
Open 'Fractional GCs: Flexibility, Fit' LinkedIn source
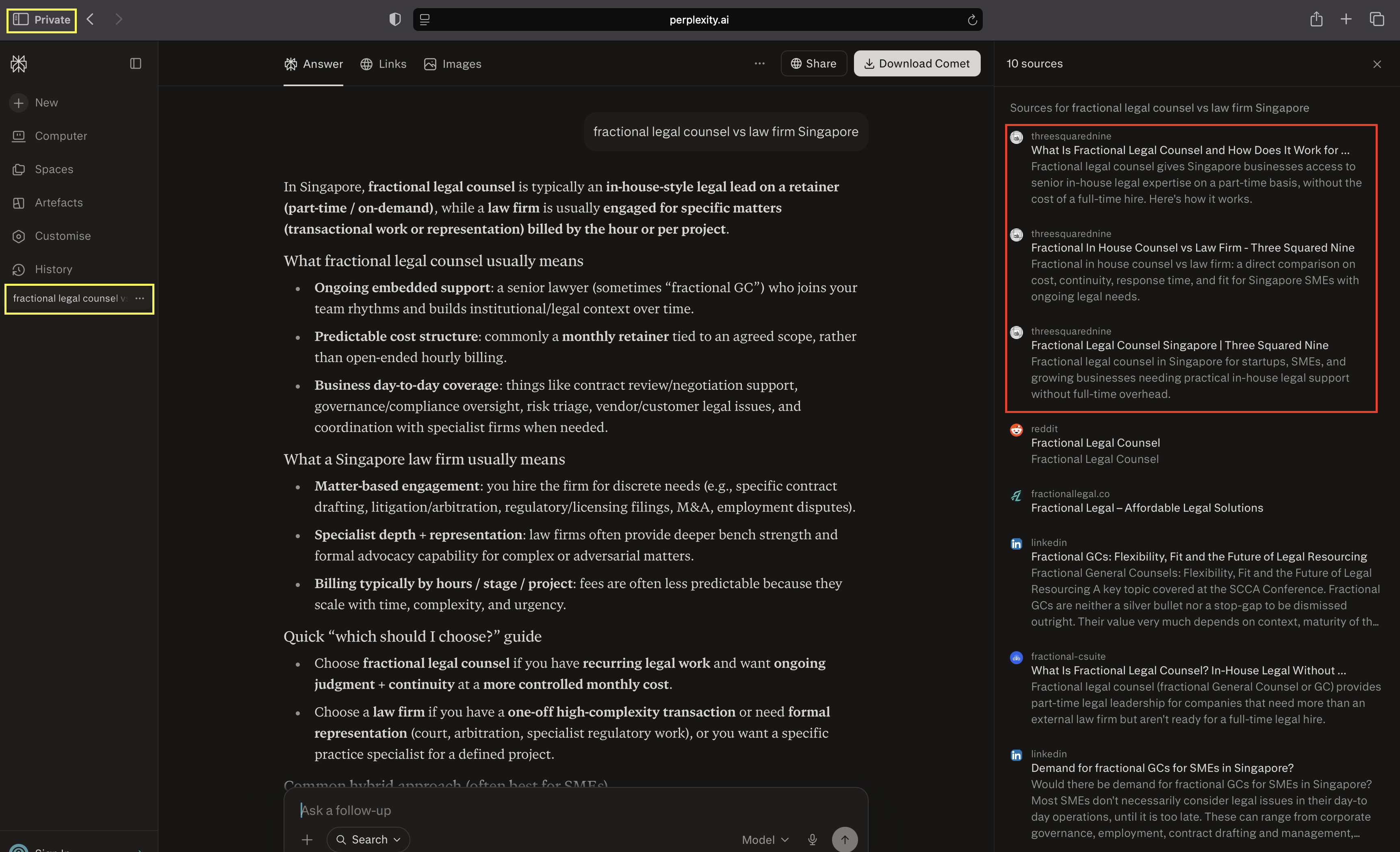(1199, 557)
